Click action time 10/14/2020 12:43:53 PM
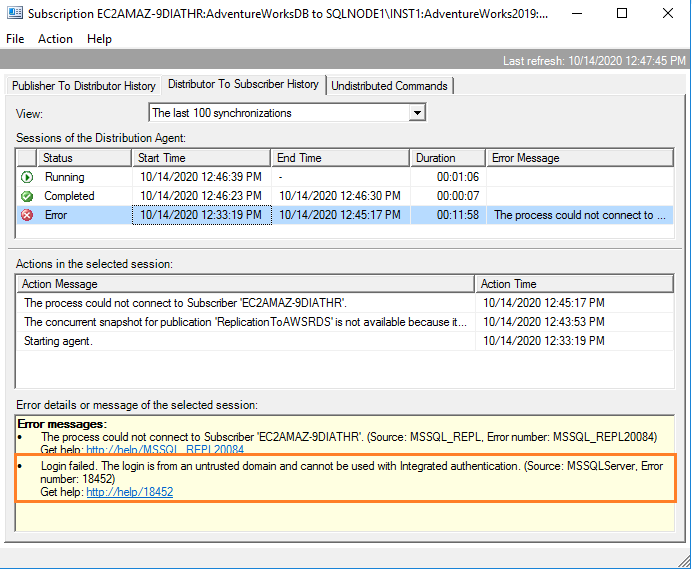The image size is (692, 570). click(x=544, y=322)
